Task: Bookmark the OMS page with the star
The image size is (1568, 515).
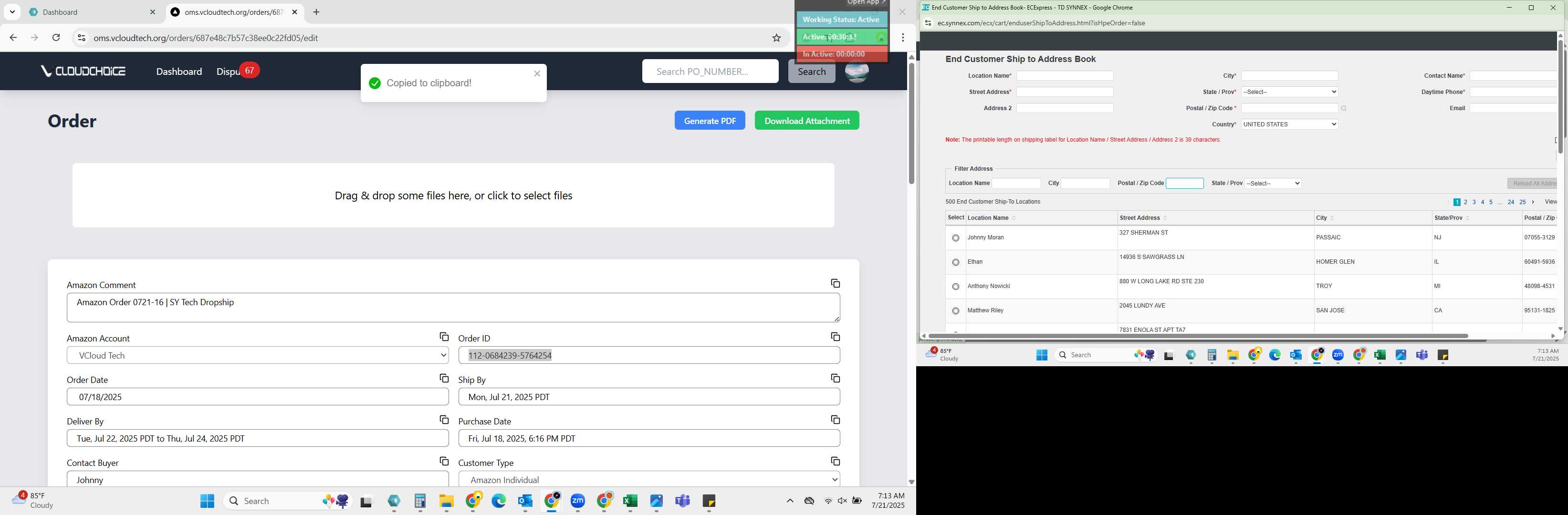Action: pyautogui.click(x=776, y=38)
